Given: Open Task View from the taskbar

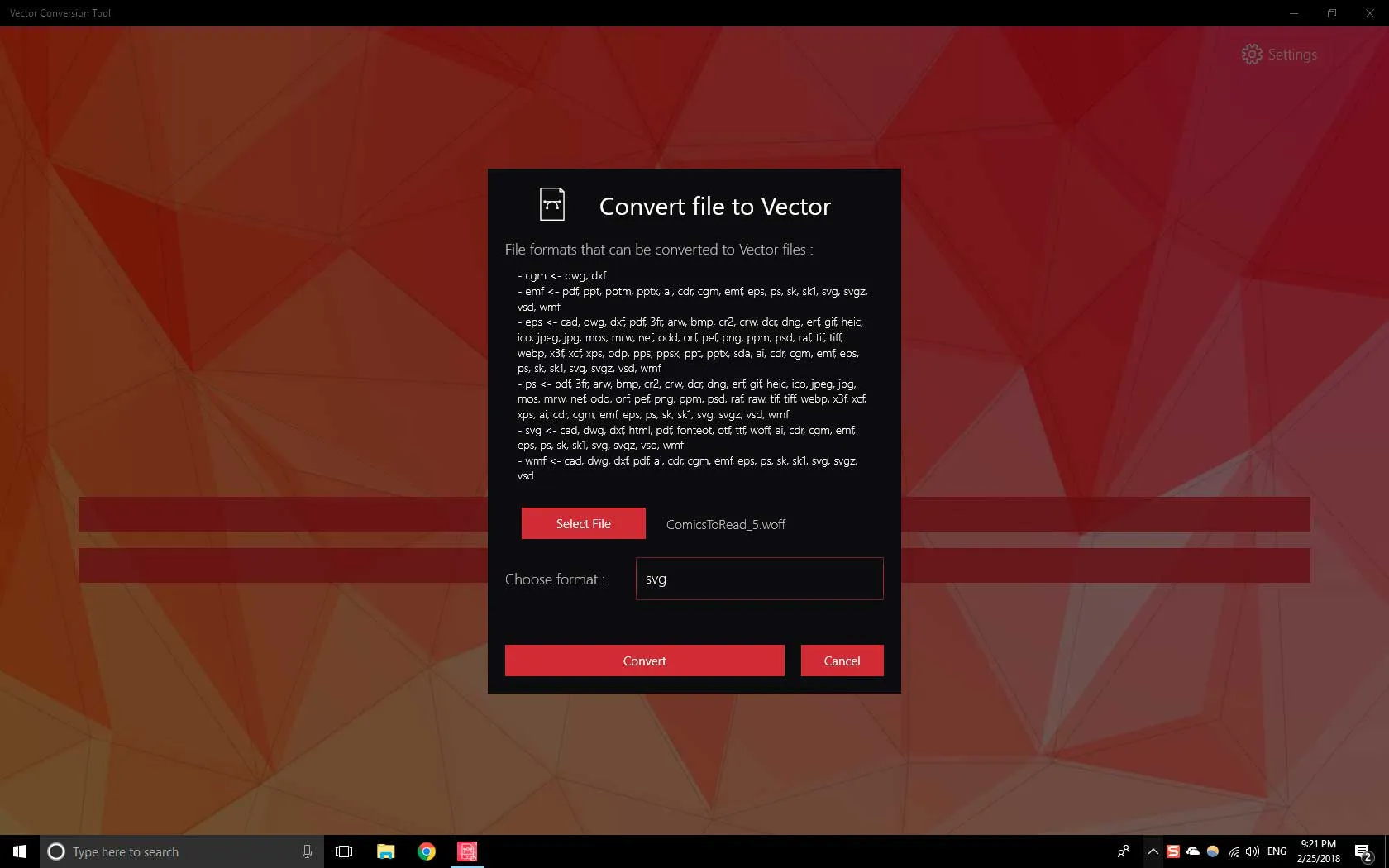Looking at the screenshot, I should pyautogui.click(x=344, y=851).
